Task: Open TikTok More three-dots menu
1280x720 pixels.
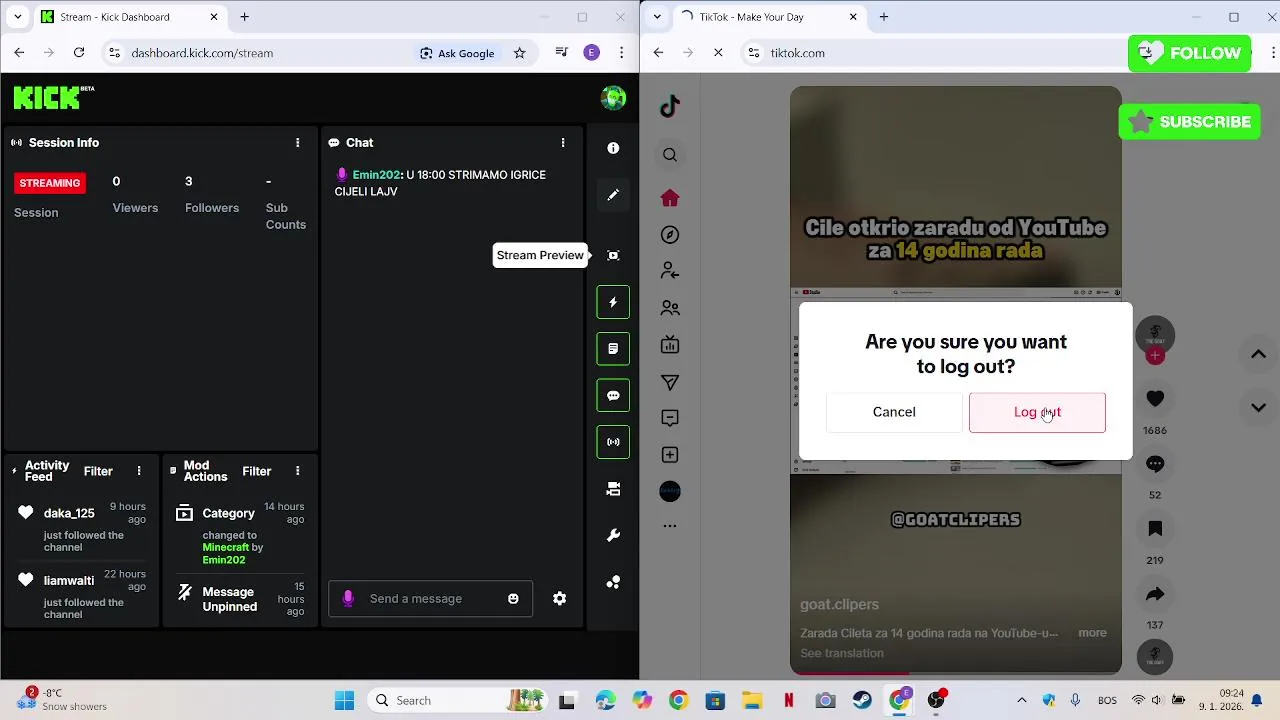Action: [x=670, y=526]
